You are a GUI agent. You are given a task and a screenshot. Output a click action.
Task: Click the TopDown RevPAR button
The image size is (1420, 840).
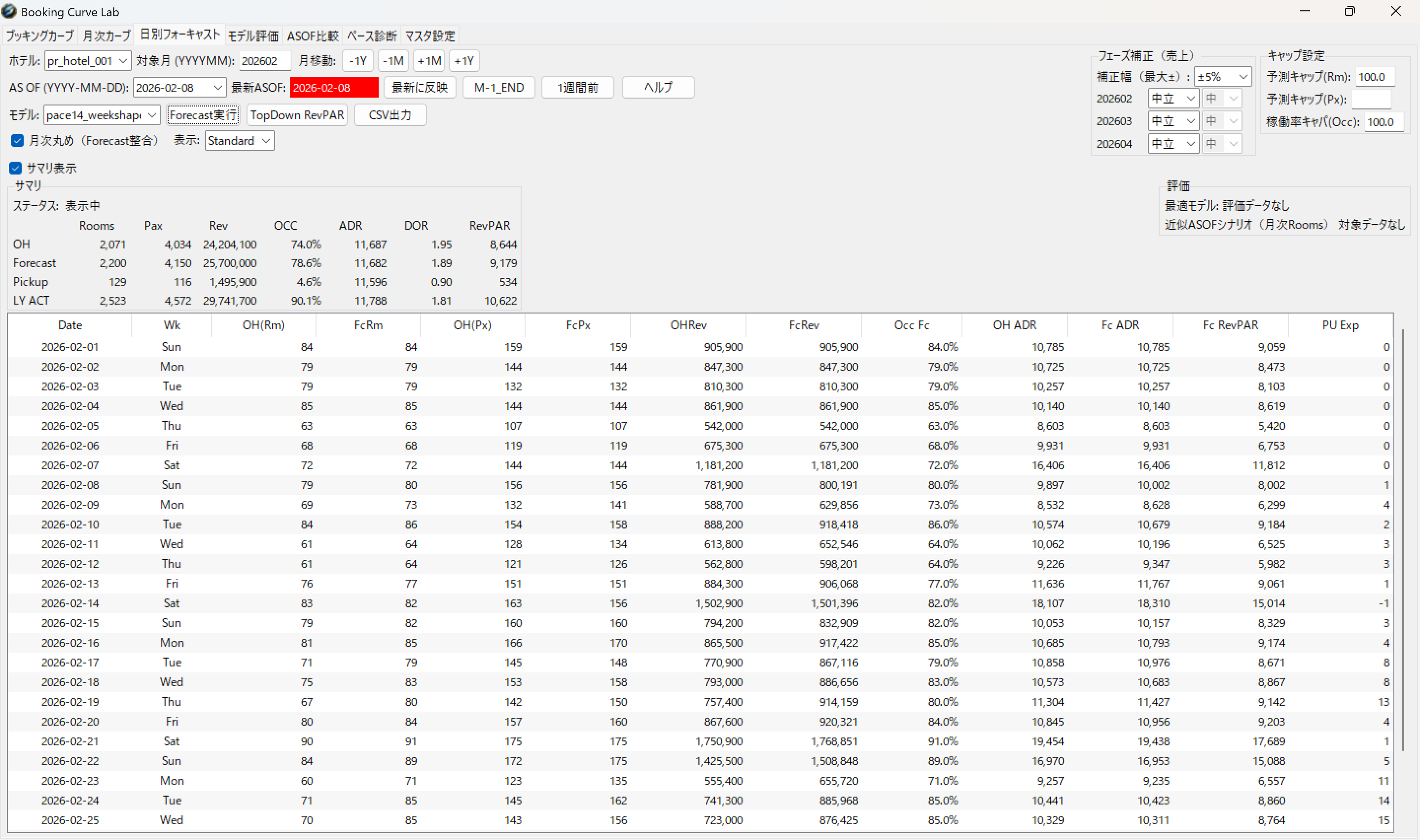(x=297, y=115)
